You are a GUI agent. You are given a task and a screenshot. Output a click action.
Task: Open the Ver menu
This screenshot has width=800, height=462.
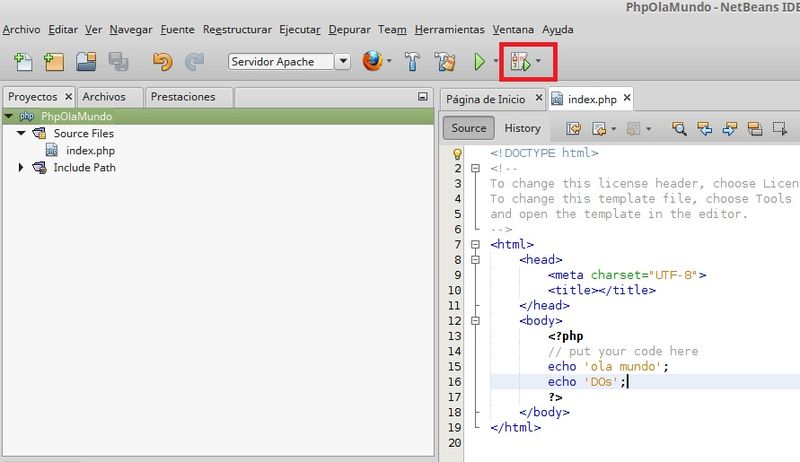point(93,30)
